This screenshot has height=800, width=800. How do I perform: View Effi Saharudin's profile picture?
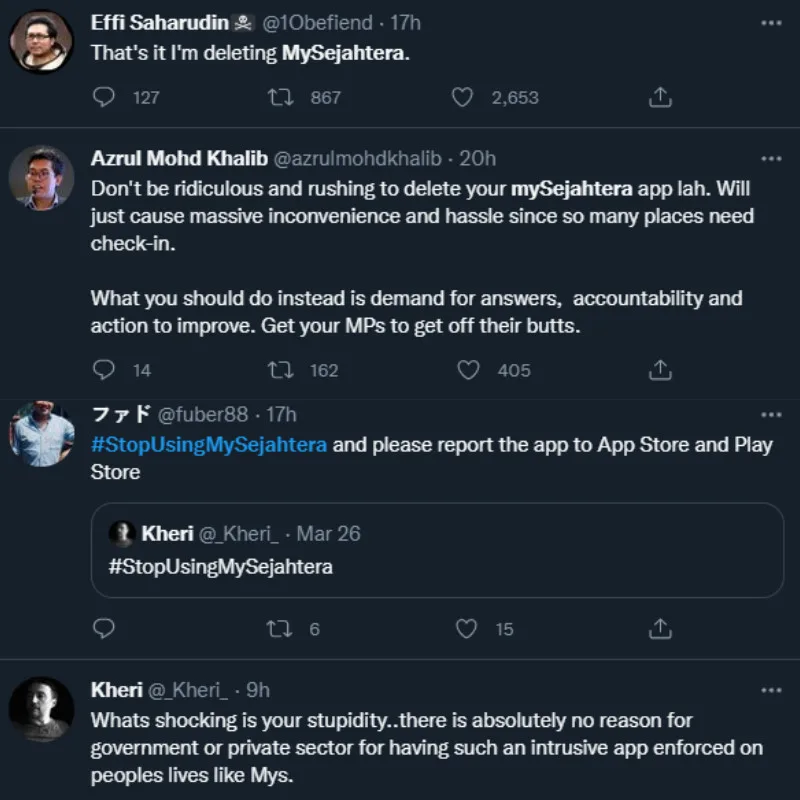click(x=42, y=41)
